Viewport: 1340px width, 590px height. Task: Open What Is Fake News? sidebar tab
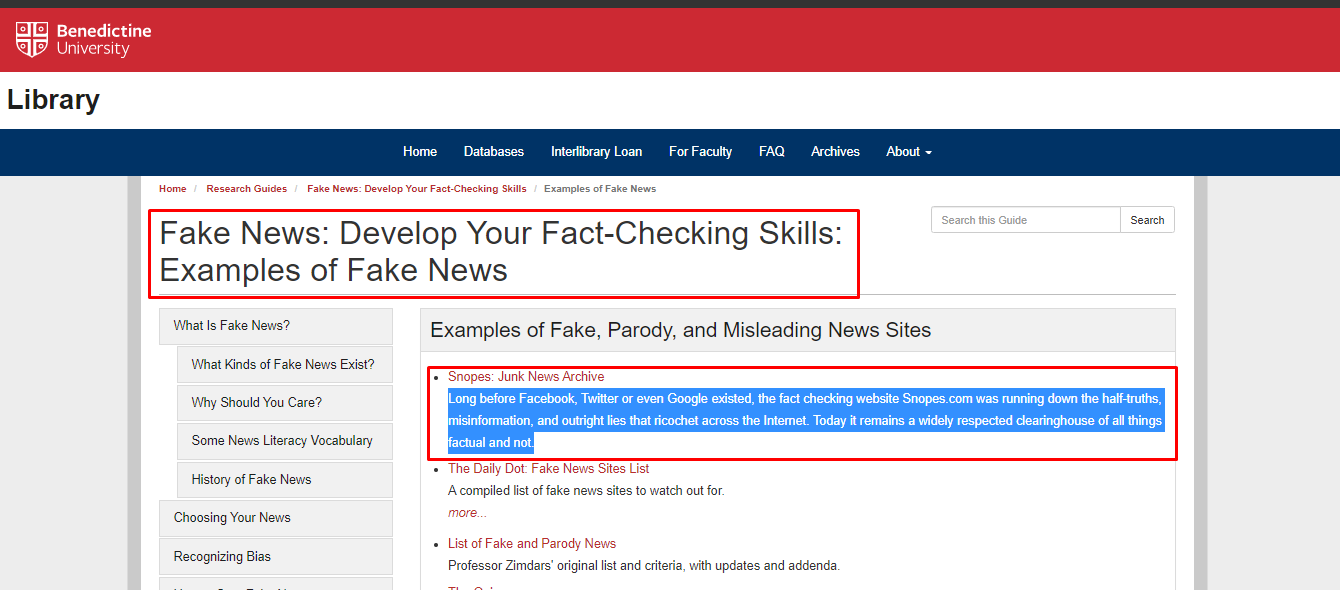coord(276,326)
